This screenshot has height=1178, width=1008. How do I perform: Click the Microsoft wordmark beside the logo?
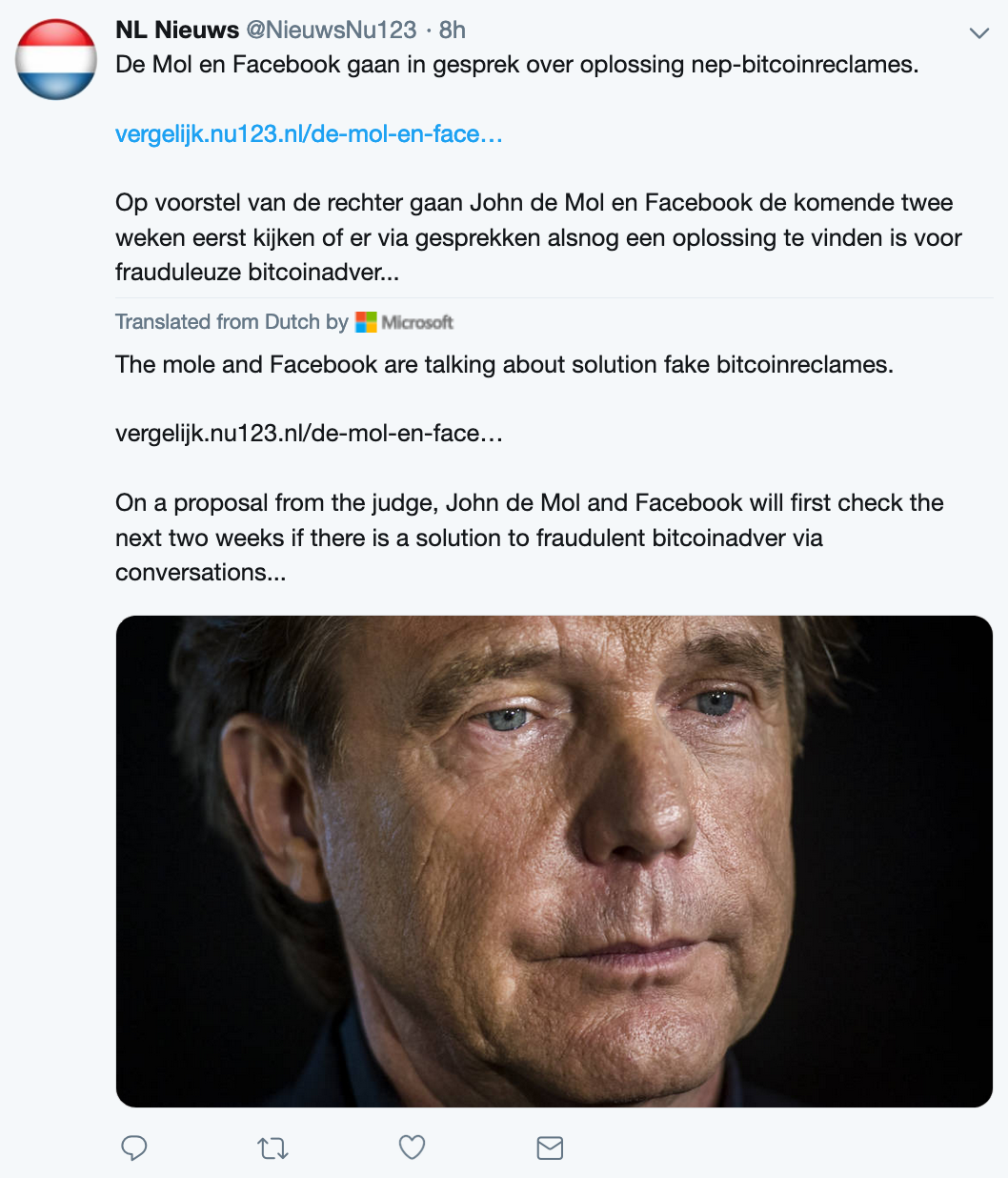point(417,322)
